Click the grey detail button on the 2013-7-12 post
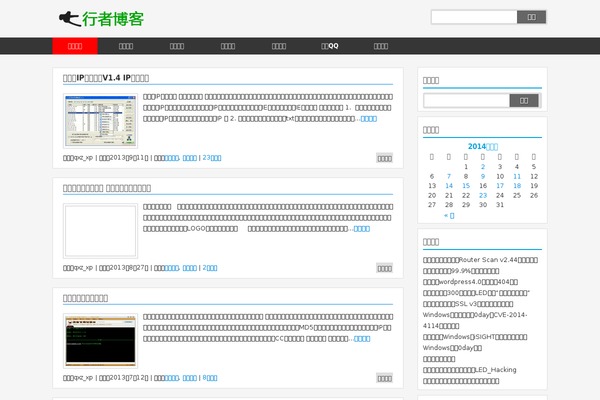Image resolution: width=600 pixels, height=400 pixels. pyautogui.click(x=384, y=378)
